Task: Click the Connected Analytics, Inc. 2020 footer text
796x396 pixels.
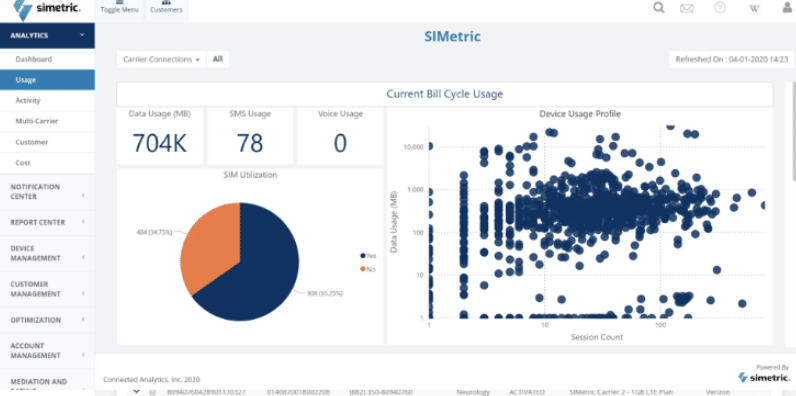Action: click(x=151, y=379)
